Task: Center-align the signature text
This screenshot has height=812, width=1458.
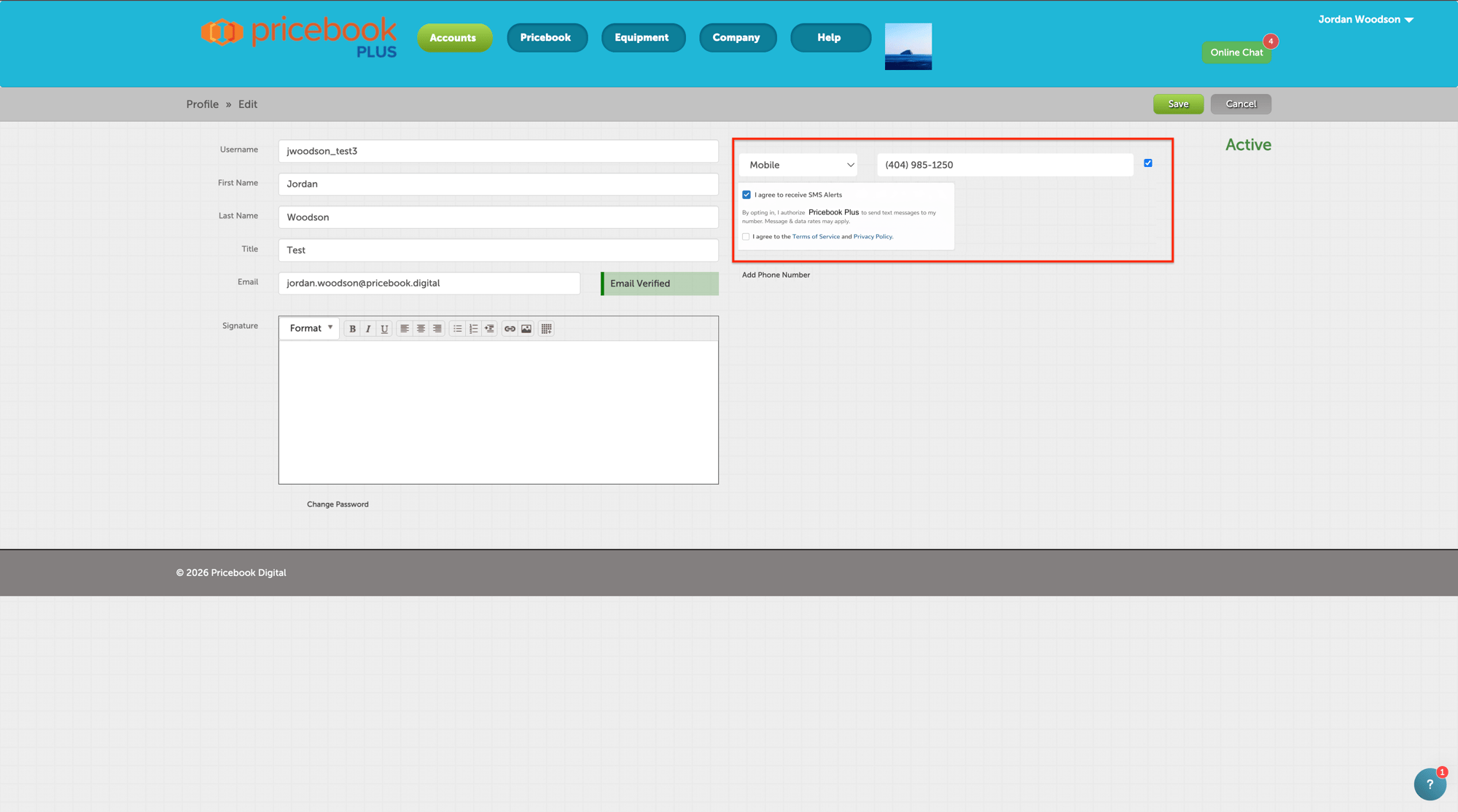Action: (421, 329)
